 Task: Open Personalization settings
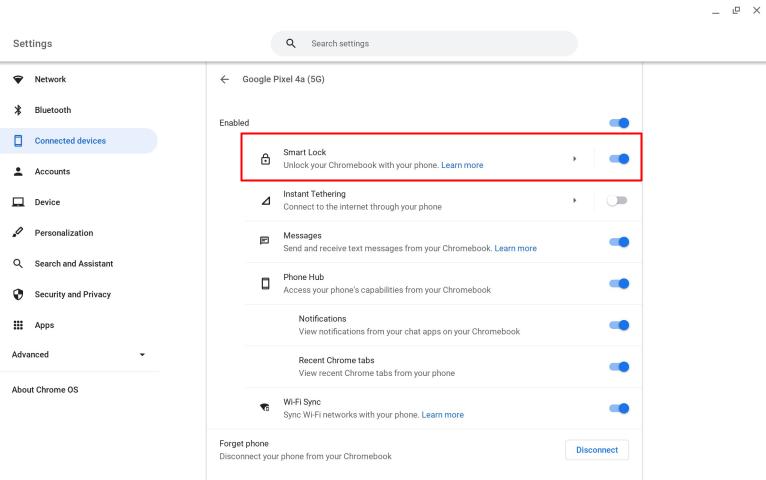pyautogui.click(x=78, y=233)
